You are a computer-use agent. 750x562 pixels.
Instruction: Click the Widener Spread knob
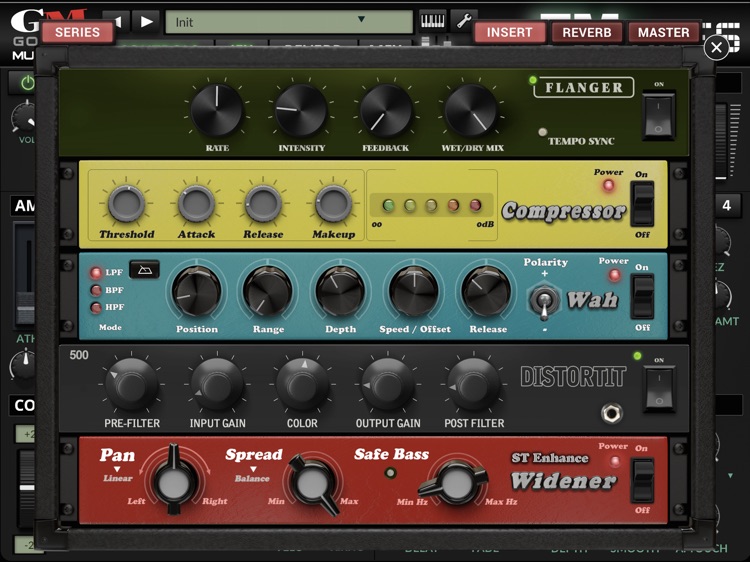click(313, 484)
